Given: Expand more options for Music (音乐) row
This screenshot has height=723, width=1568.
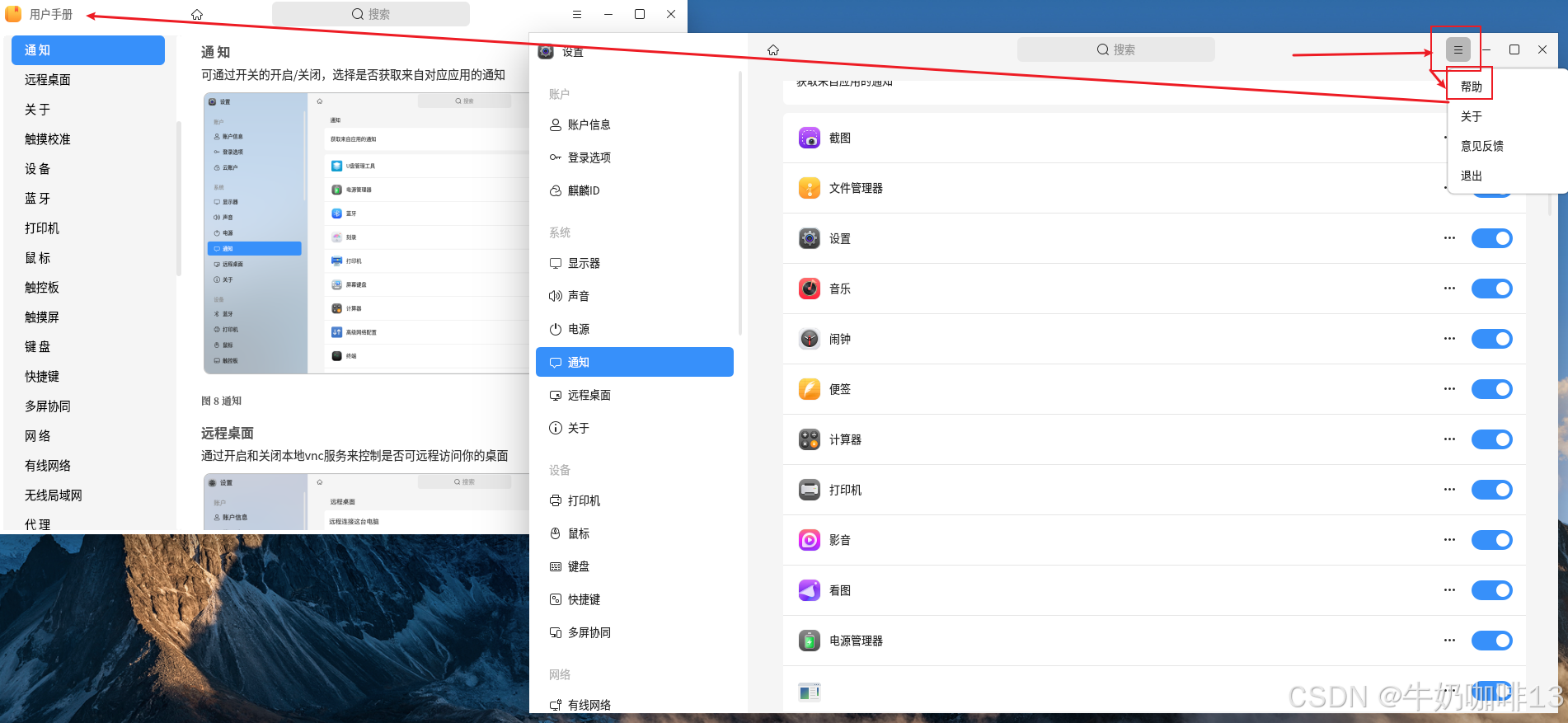Looking at the screenshot, I should [x=1449, y=289].
